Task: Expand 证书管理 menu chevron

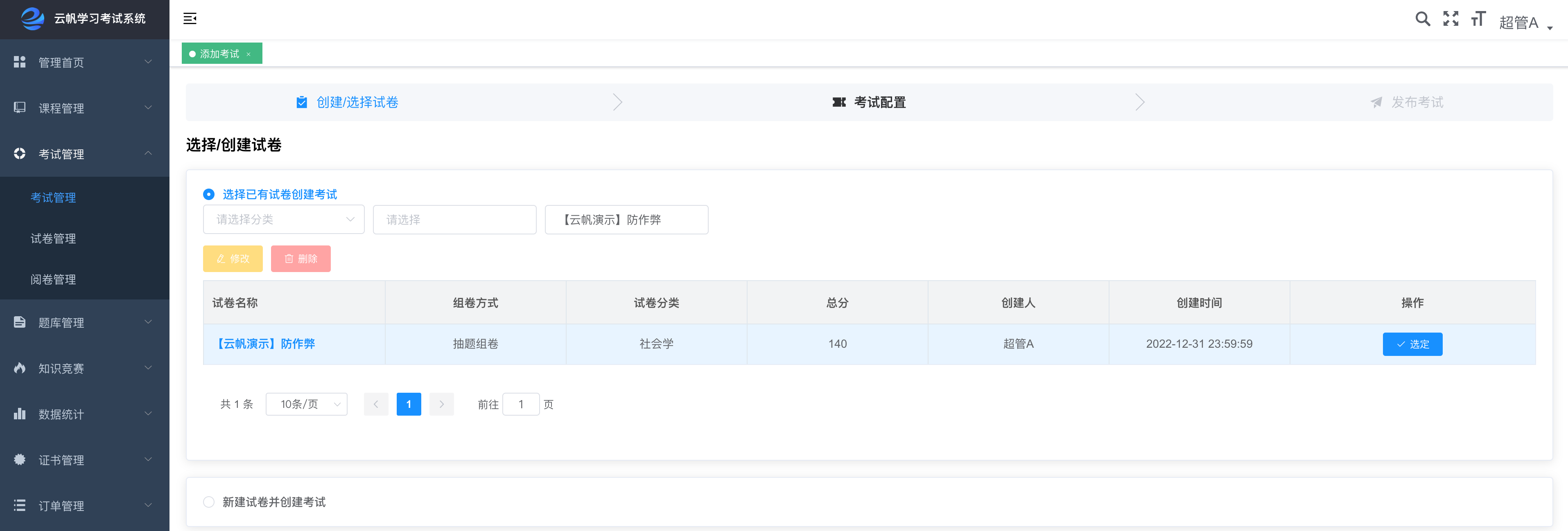Action: [148, 460]
